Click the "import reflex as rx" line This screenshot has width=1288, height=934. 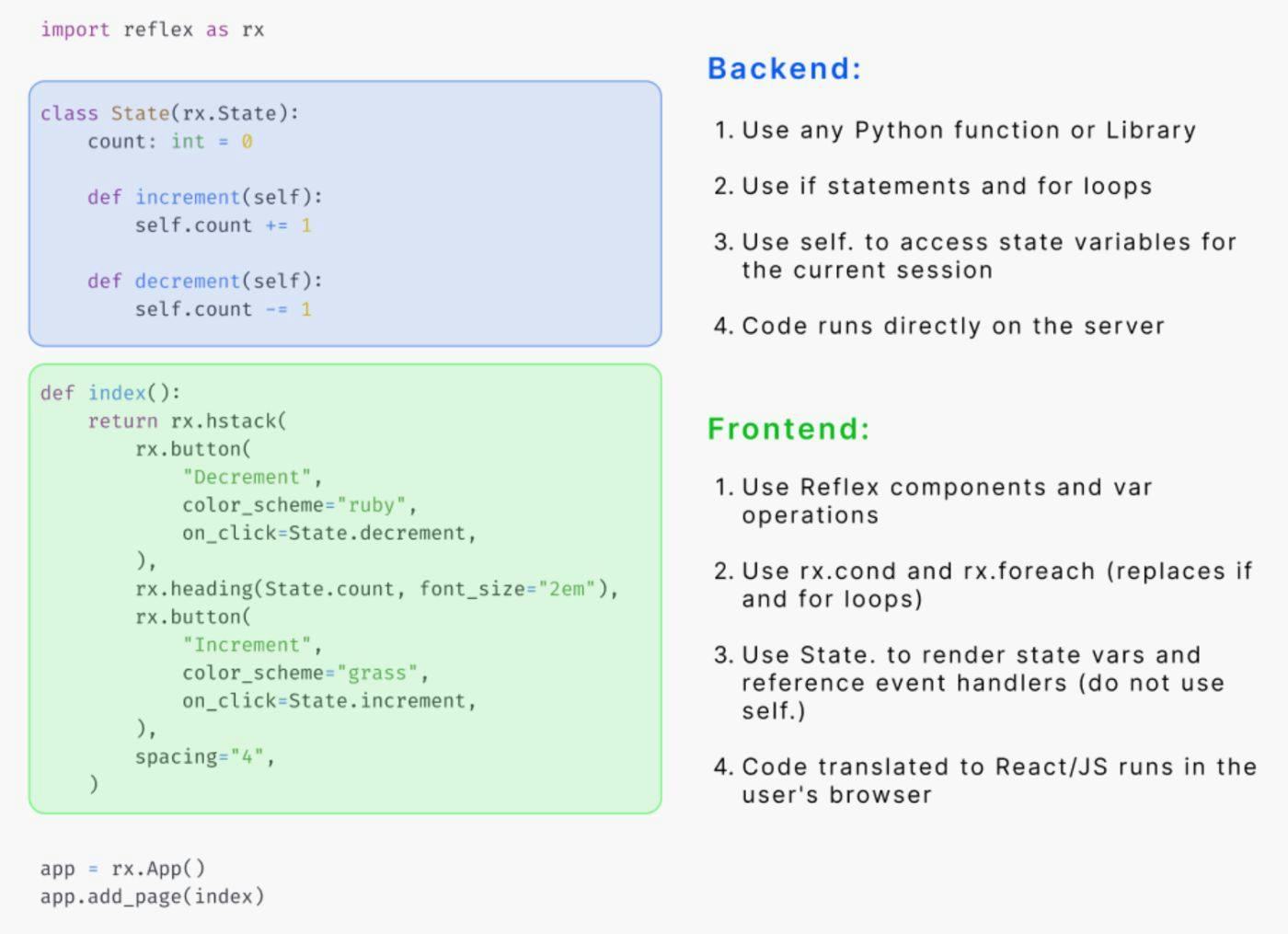click(x=152, y=29)
